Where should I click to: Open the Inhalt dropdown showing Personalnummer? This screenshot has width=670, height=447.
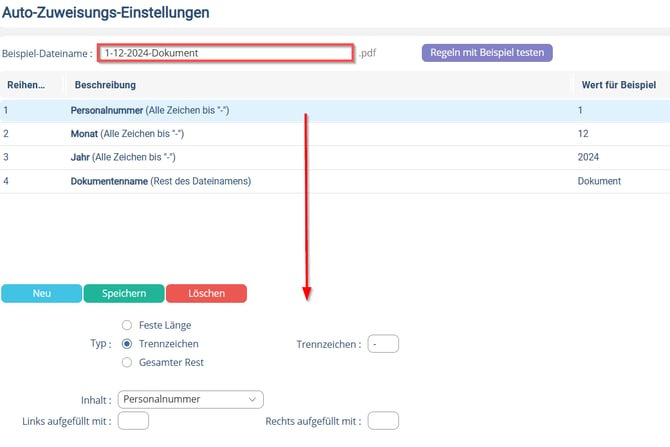point(190,399)
